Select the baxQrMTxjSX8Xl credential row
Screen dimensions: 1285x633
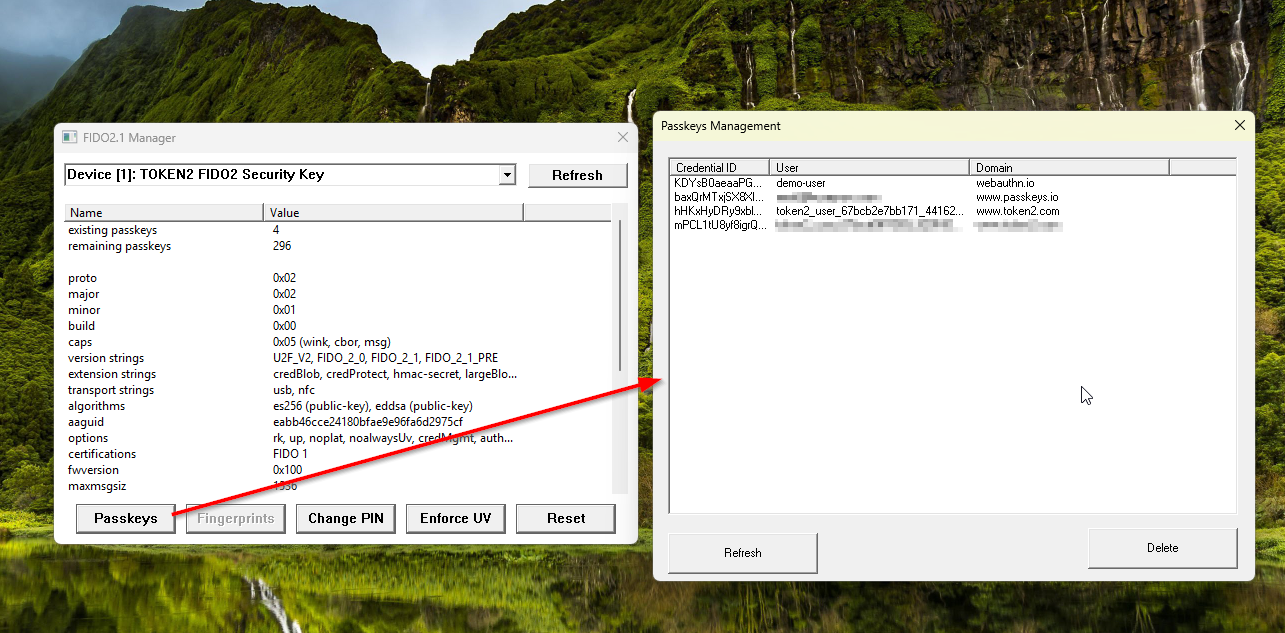click(953, 197)
